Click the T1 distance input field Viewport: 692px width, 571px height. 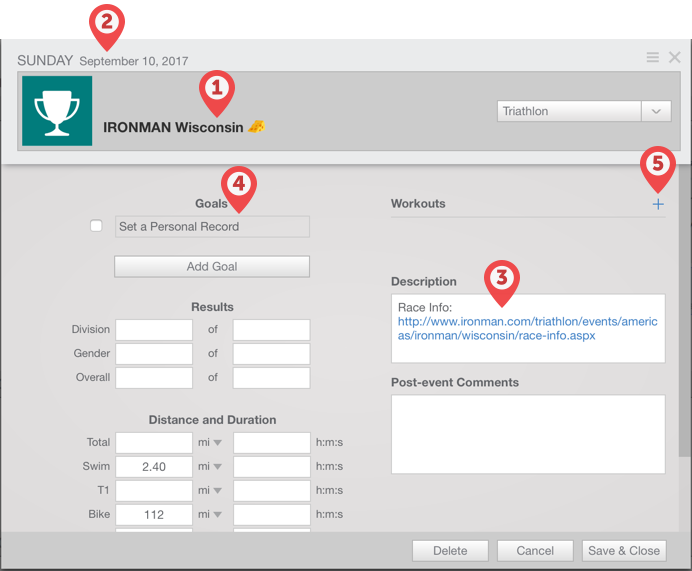point(154,491)
